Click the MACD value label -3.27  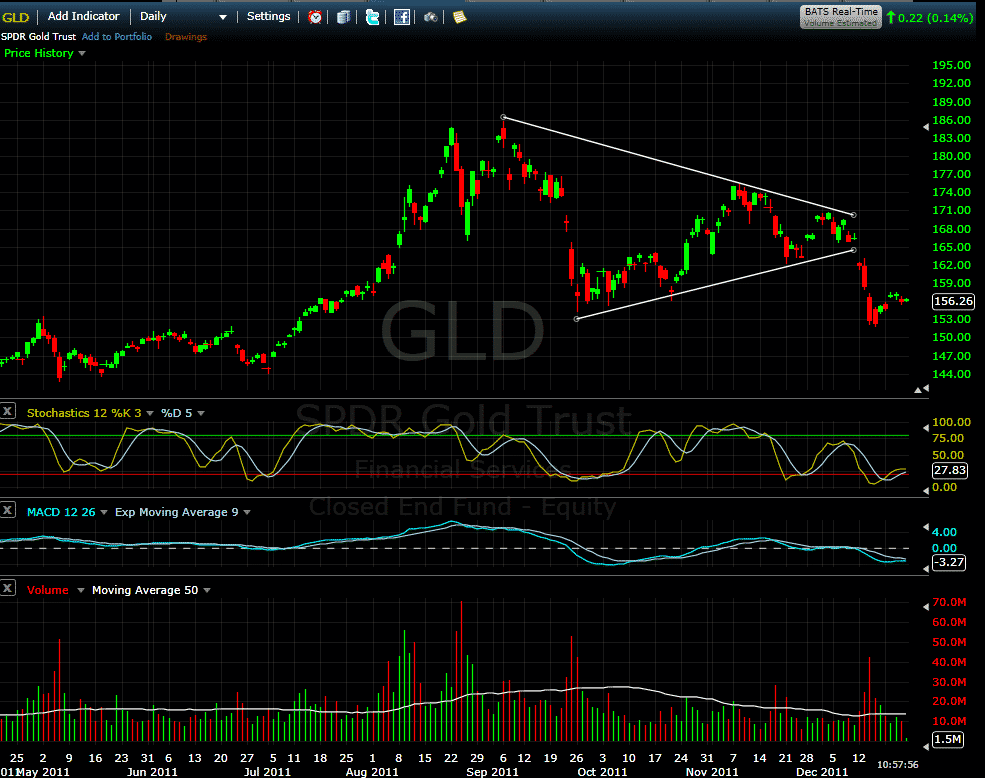pos(948,562)
